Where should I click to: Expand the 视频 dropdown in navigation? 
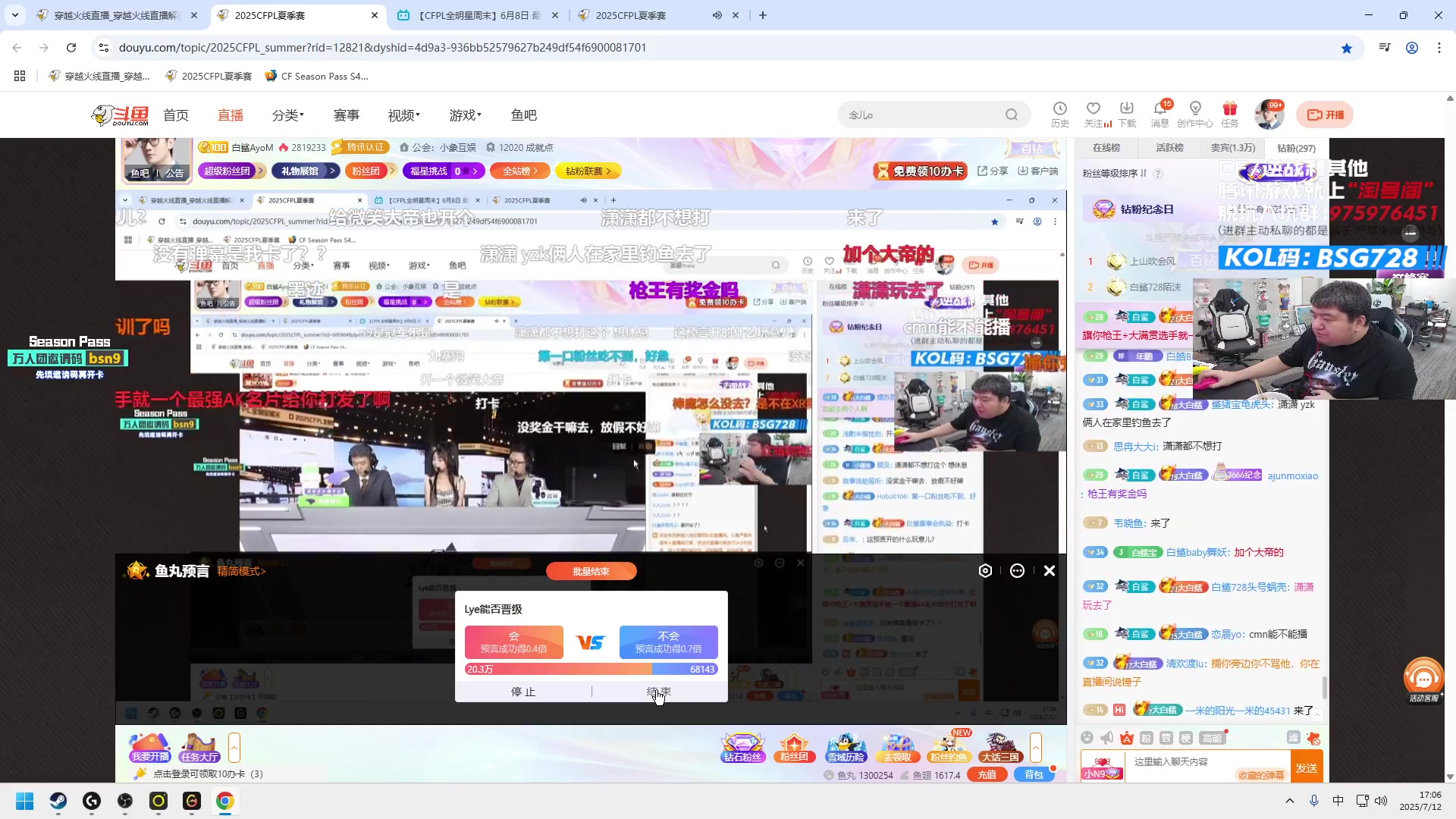tap(404, 115)
